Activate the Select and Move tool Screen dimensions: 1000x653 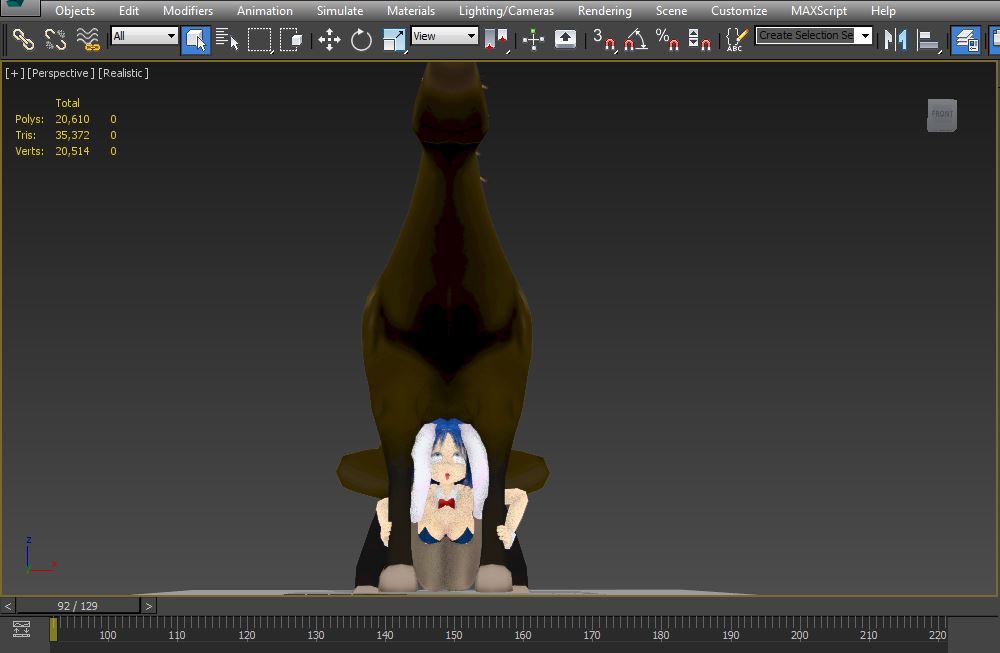point(329,40)
